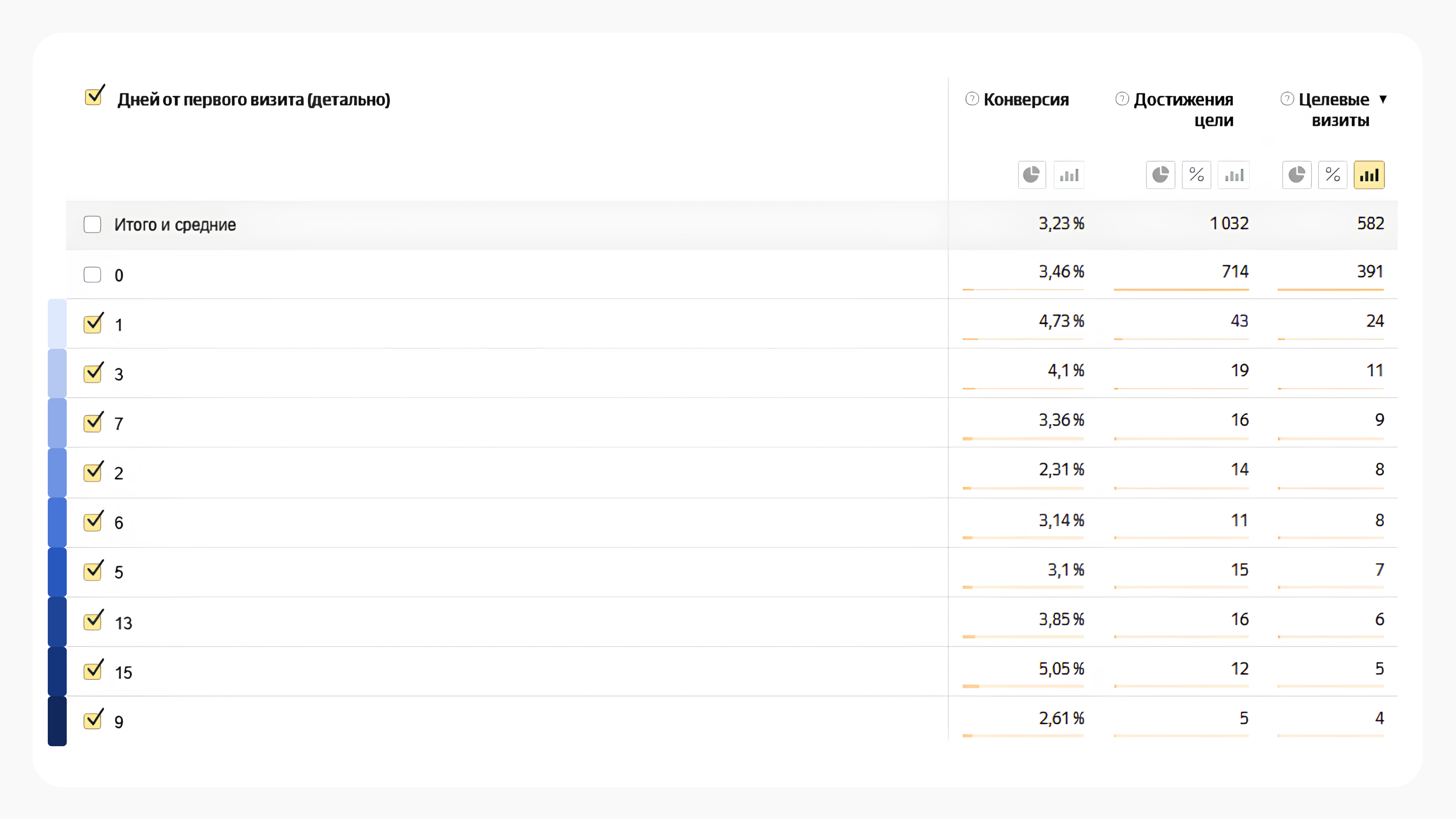1456x819 pixels.
Task: Click the Итого и средние label
Action: point(175,225)
